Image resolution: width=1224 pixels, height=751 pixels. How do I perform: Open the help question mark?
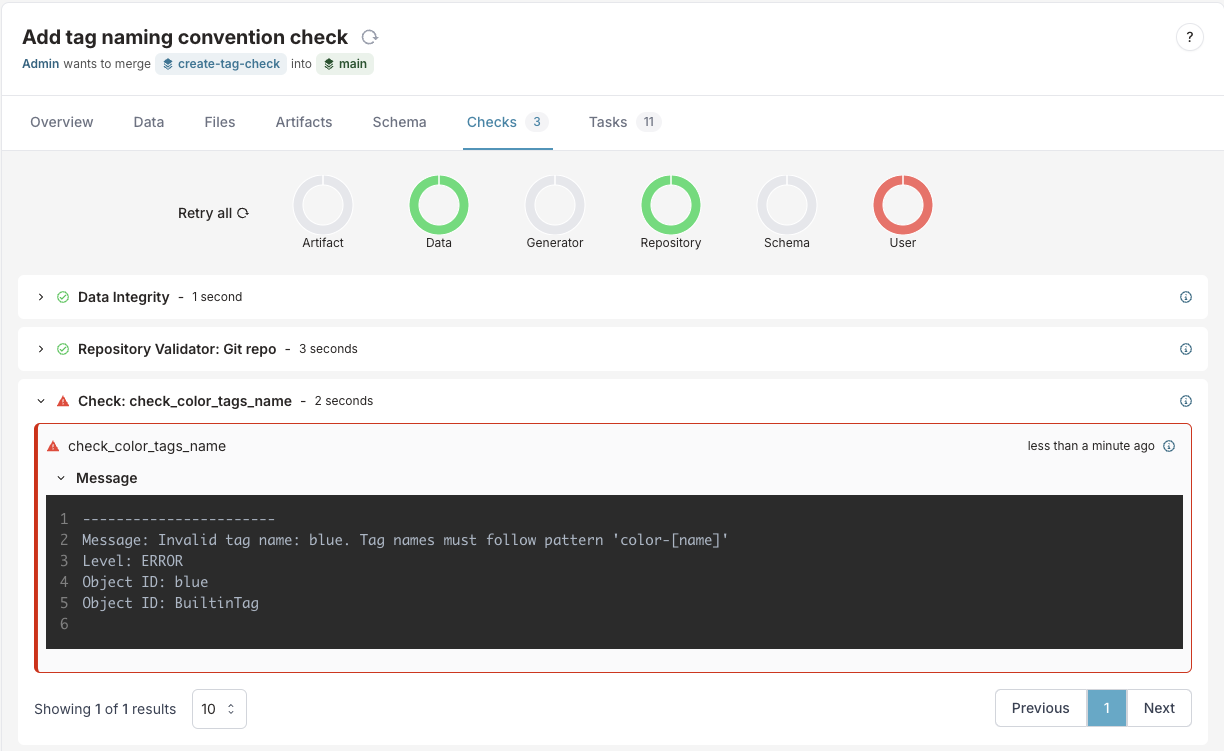tap(1190, 37)
